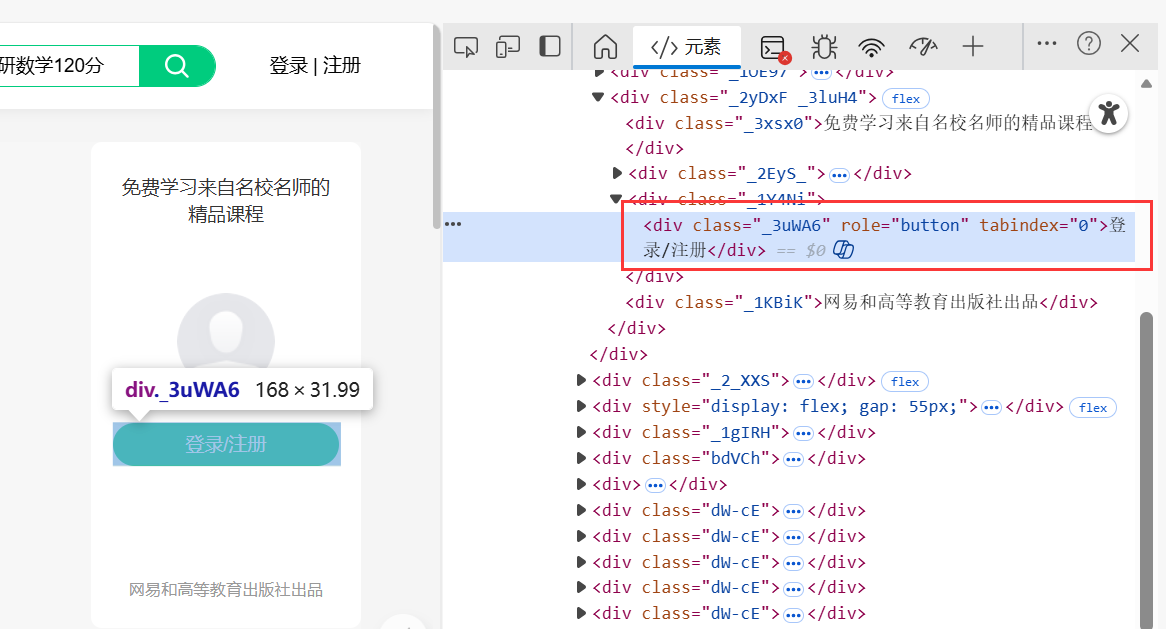Click the search field with 研数学120分
Screen dimensions: 1166x629
69,65
